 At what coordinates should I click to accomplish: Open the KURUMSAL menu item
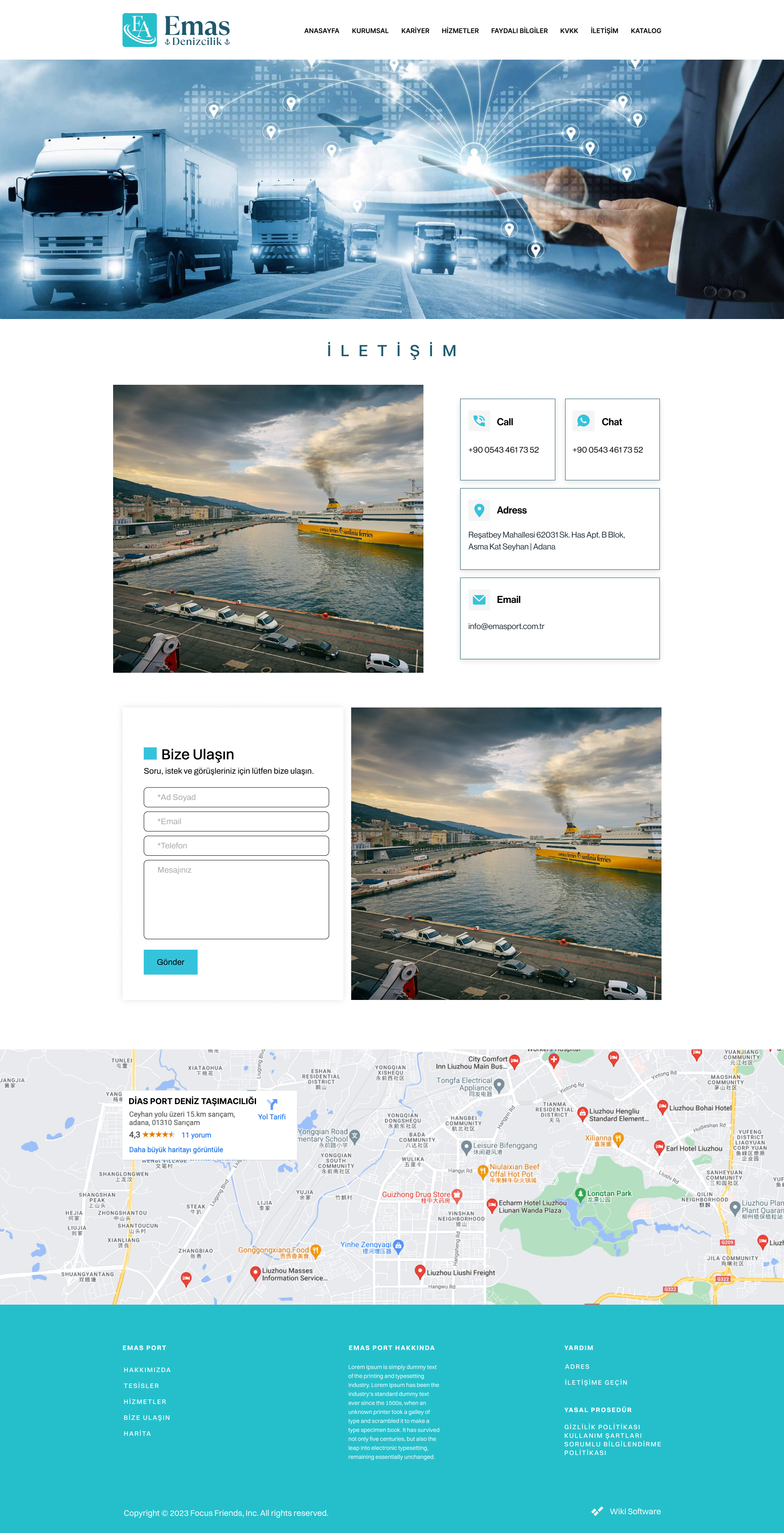tap(370, 31)
